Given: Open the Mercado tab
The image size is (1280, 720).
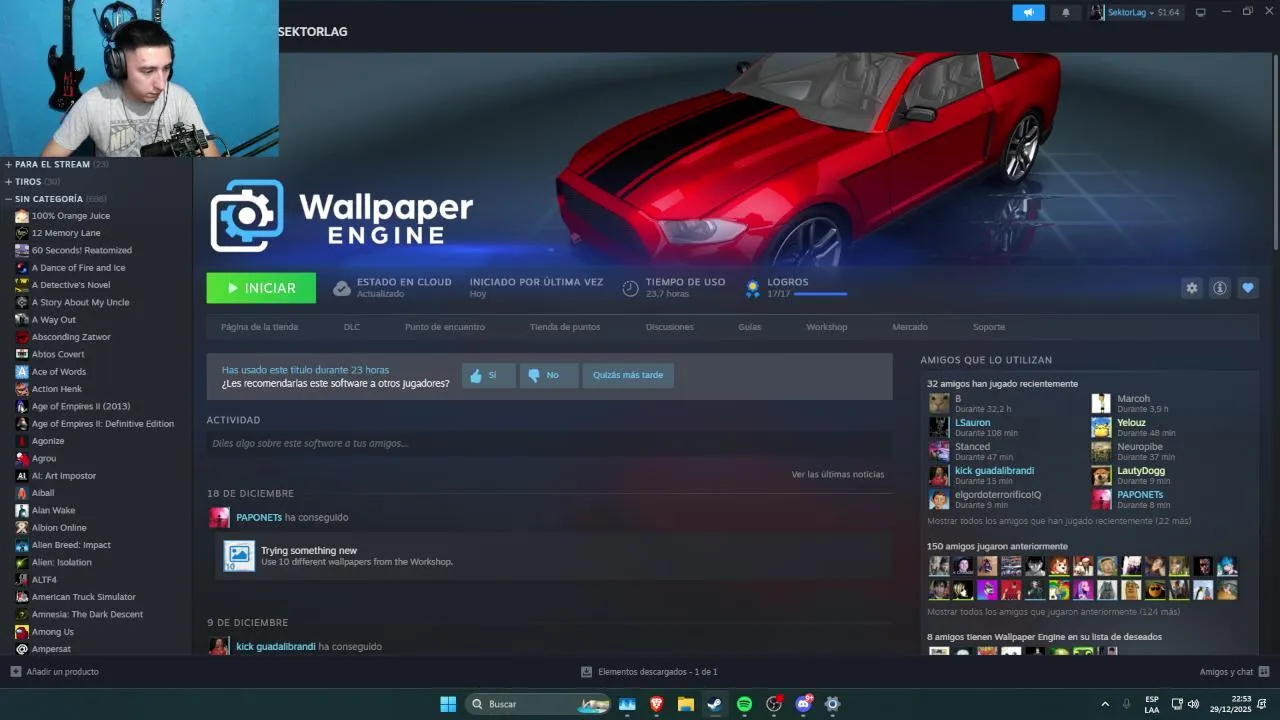Looking at the screenshot, I should [910, 327].
